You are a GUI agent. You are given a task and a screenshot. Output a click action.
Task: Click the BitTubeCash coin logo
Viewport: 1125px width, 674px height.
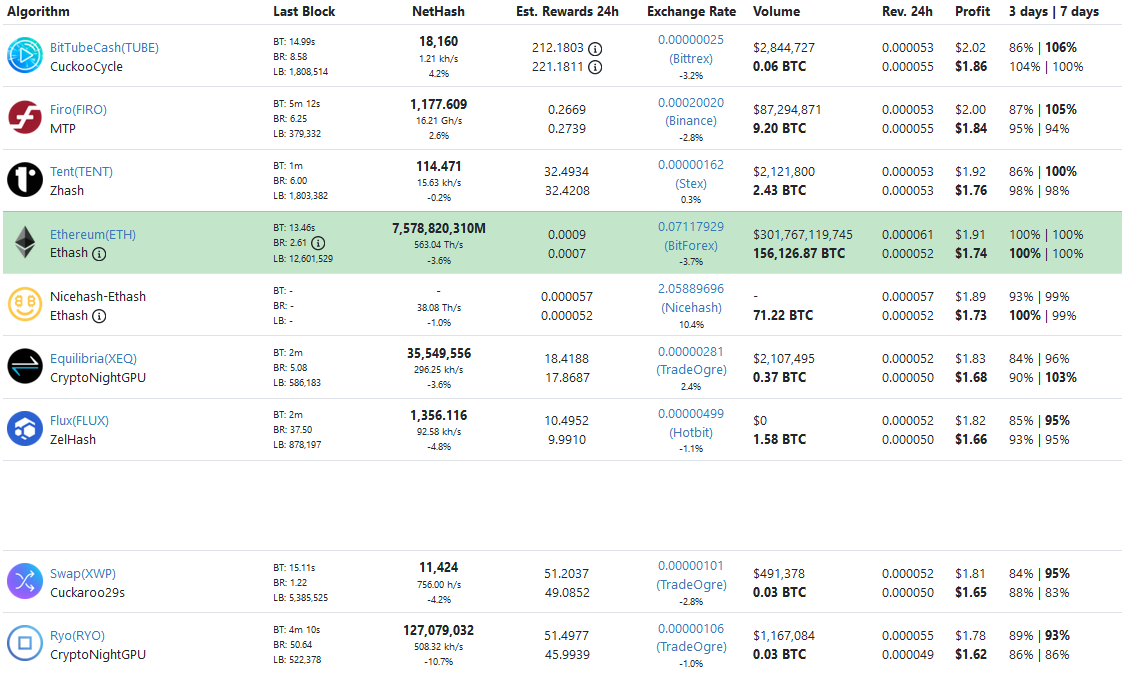[x=25, y=55]
